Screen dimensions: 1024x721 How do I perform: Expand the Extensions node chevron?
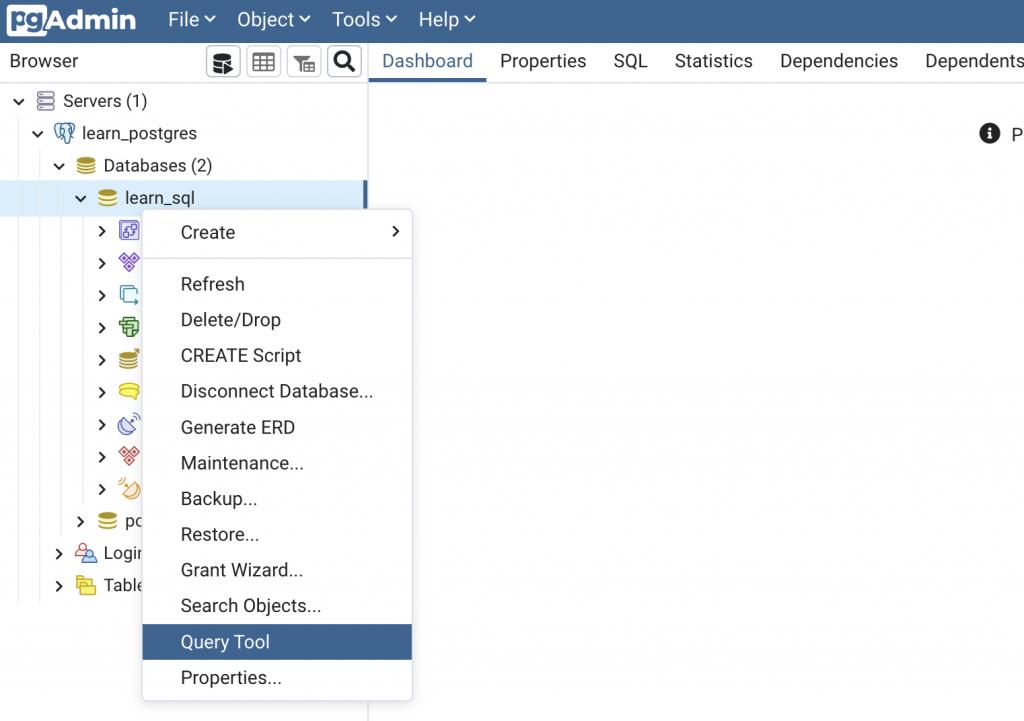click(x=102, y=327)
